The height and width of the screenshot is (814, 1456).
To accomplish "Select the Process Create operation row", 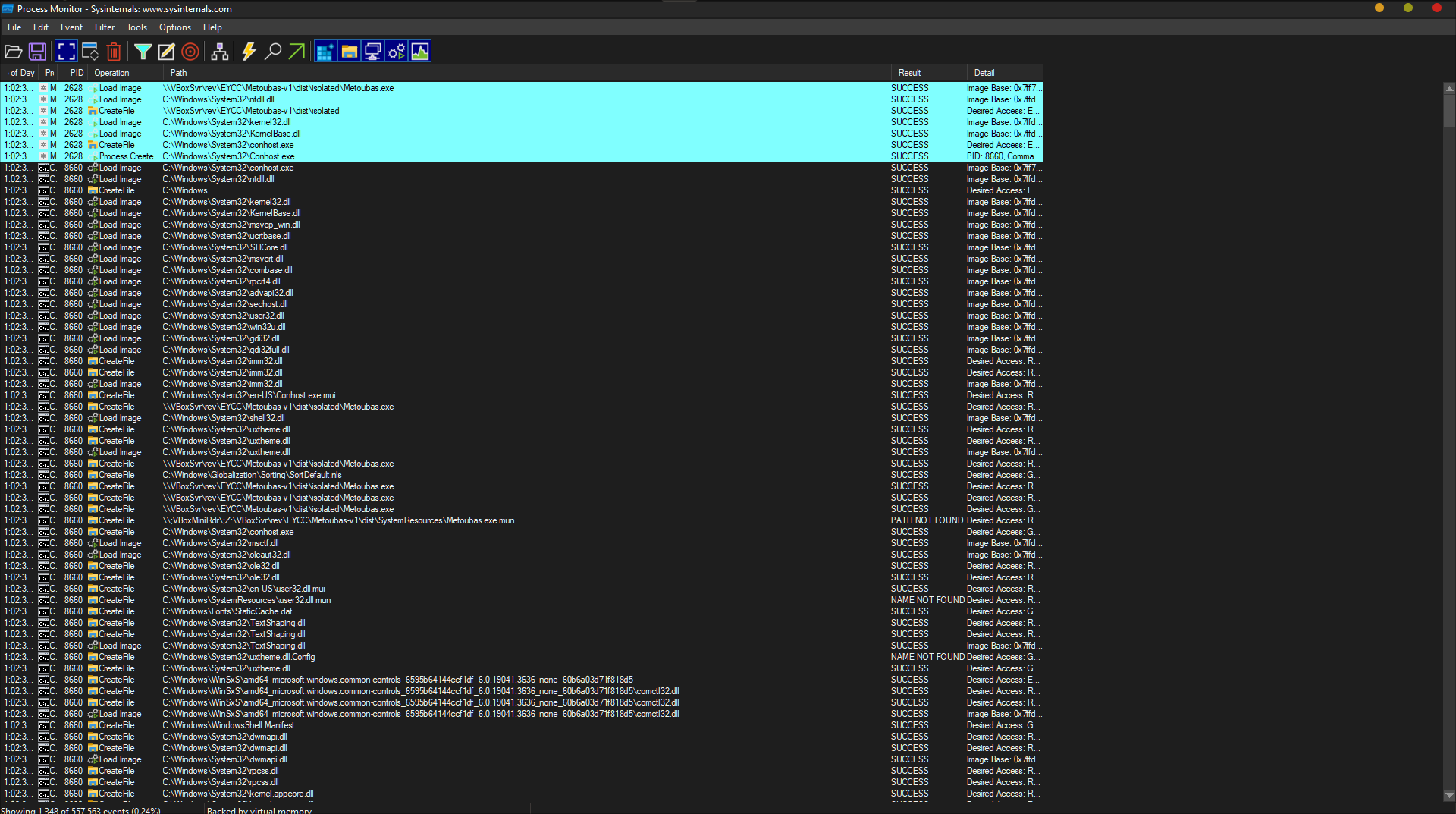I will [522, 156].
